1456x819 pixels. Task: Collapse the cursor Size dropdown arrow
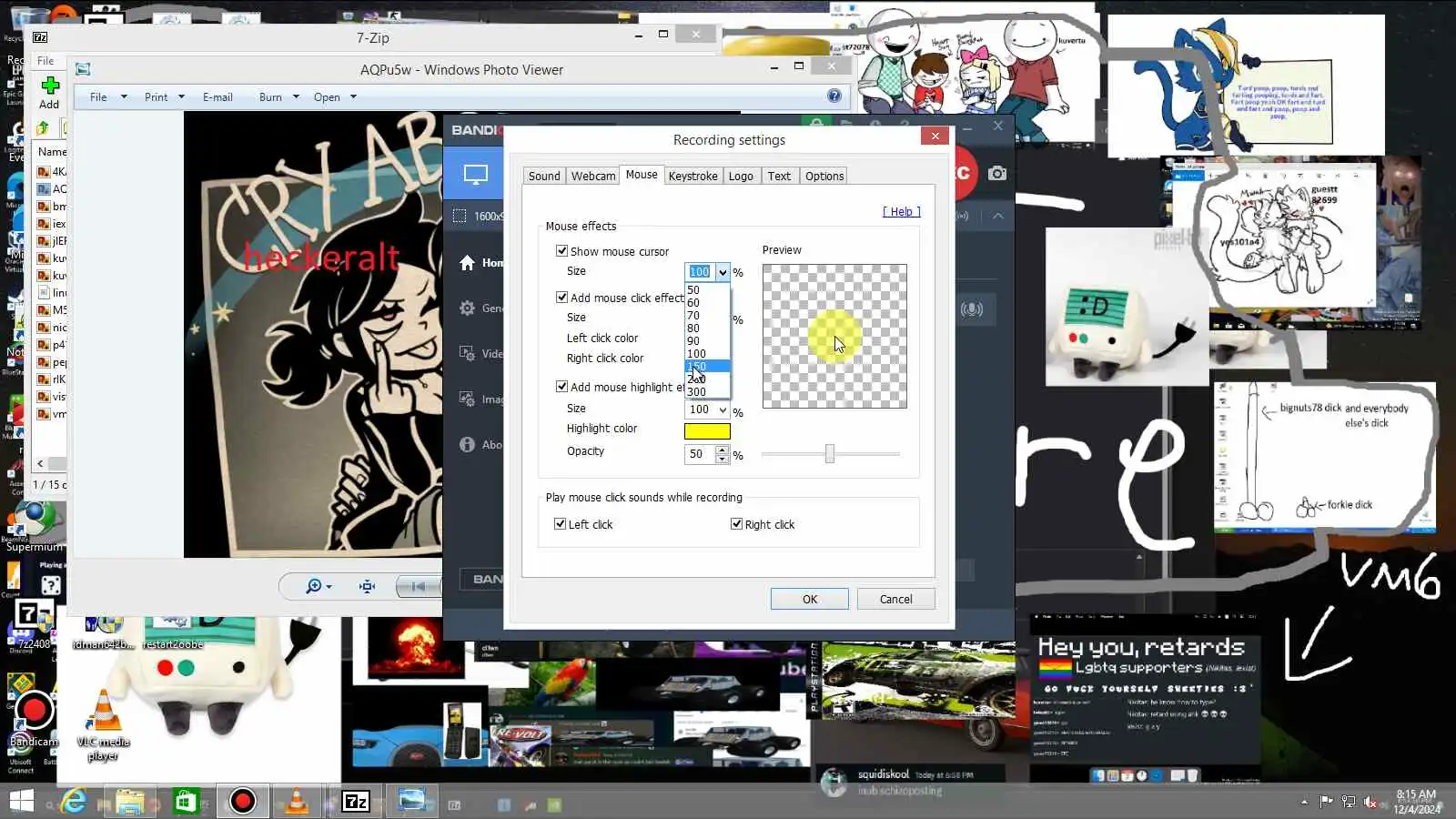coord(723,272)
